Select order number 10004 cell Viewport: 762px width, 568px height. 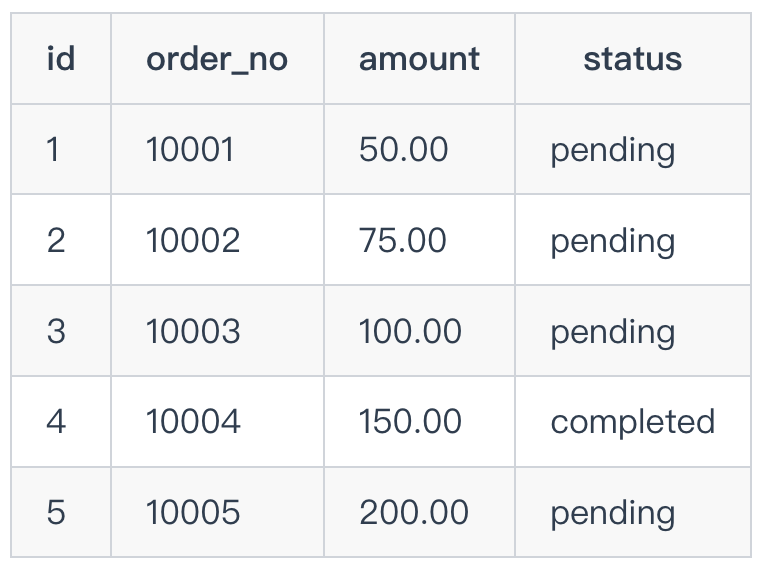point(217,421)
